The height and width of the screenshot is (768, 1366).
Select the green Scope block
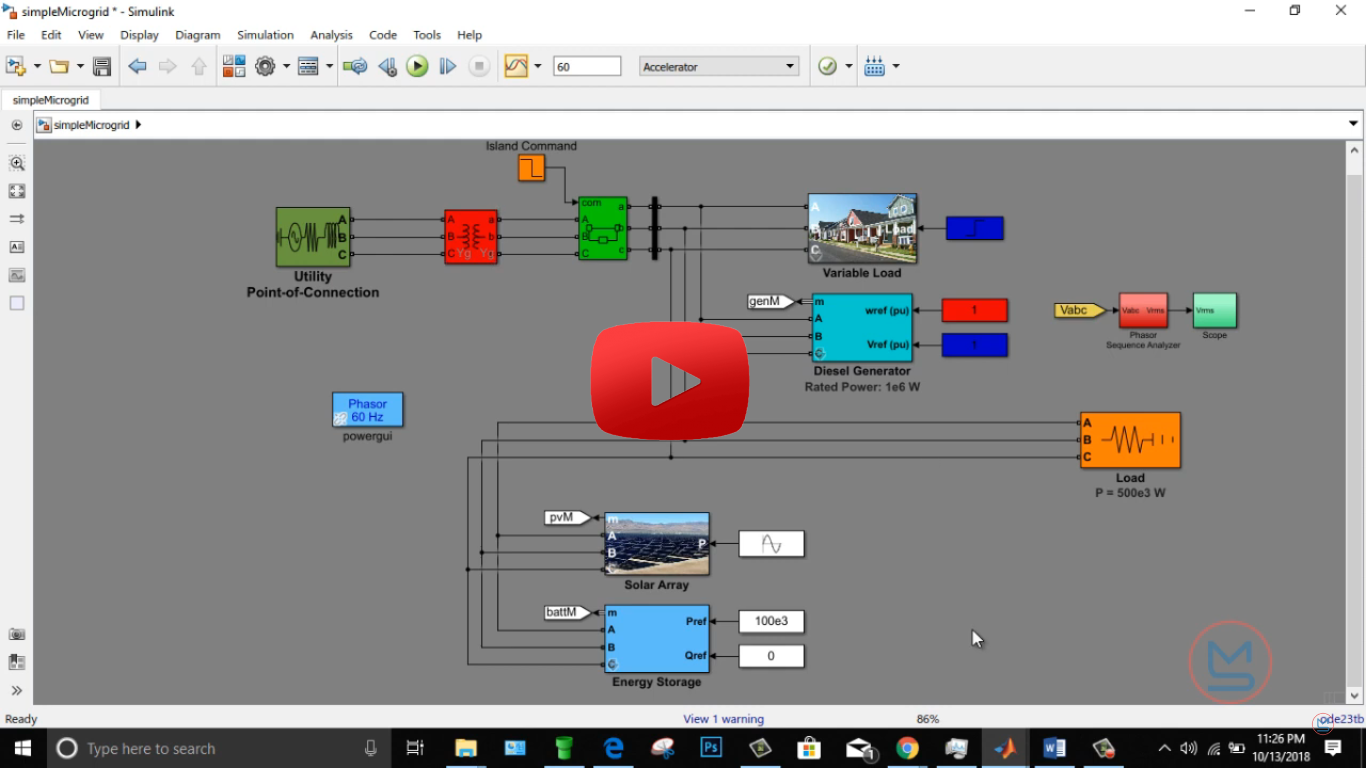[1214, 310]
